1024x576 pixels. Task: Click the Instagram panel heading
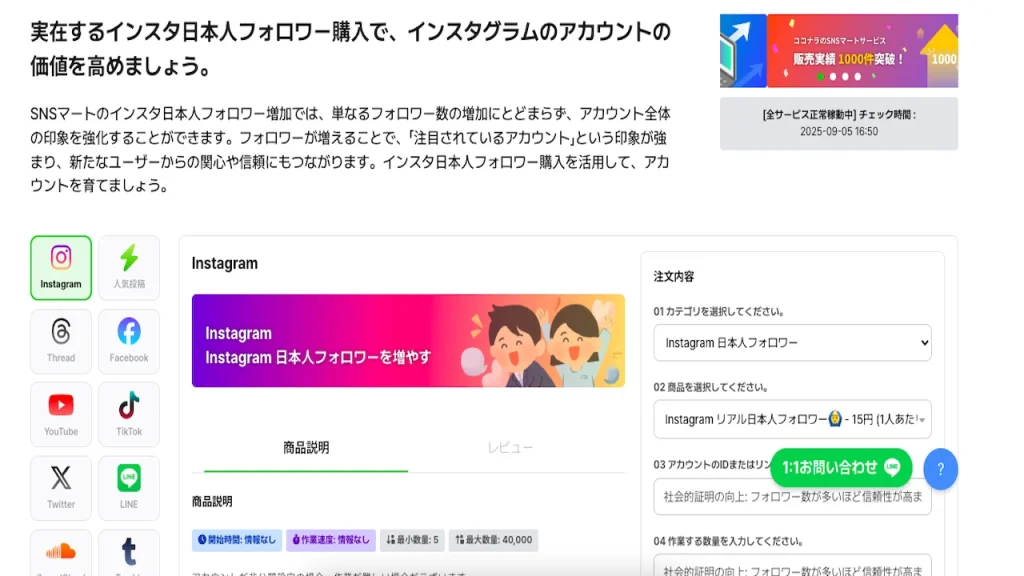click(x=225, y=263)
